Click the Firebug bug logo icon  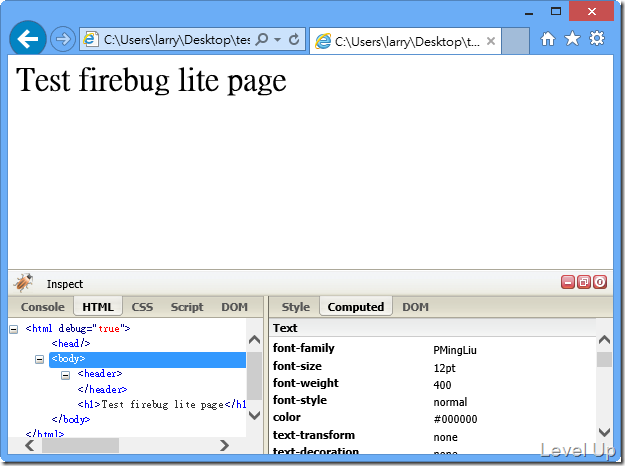23,283
